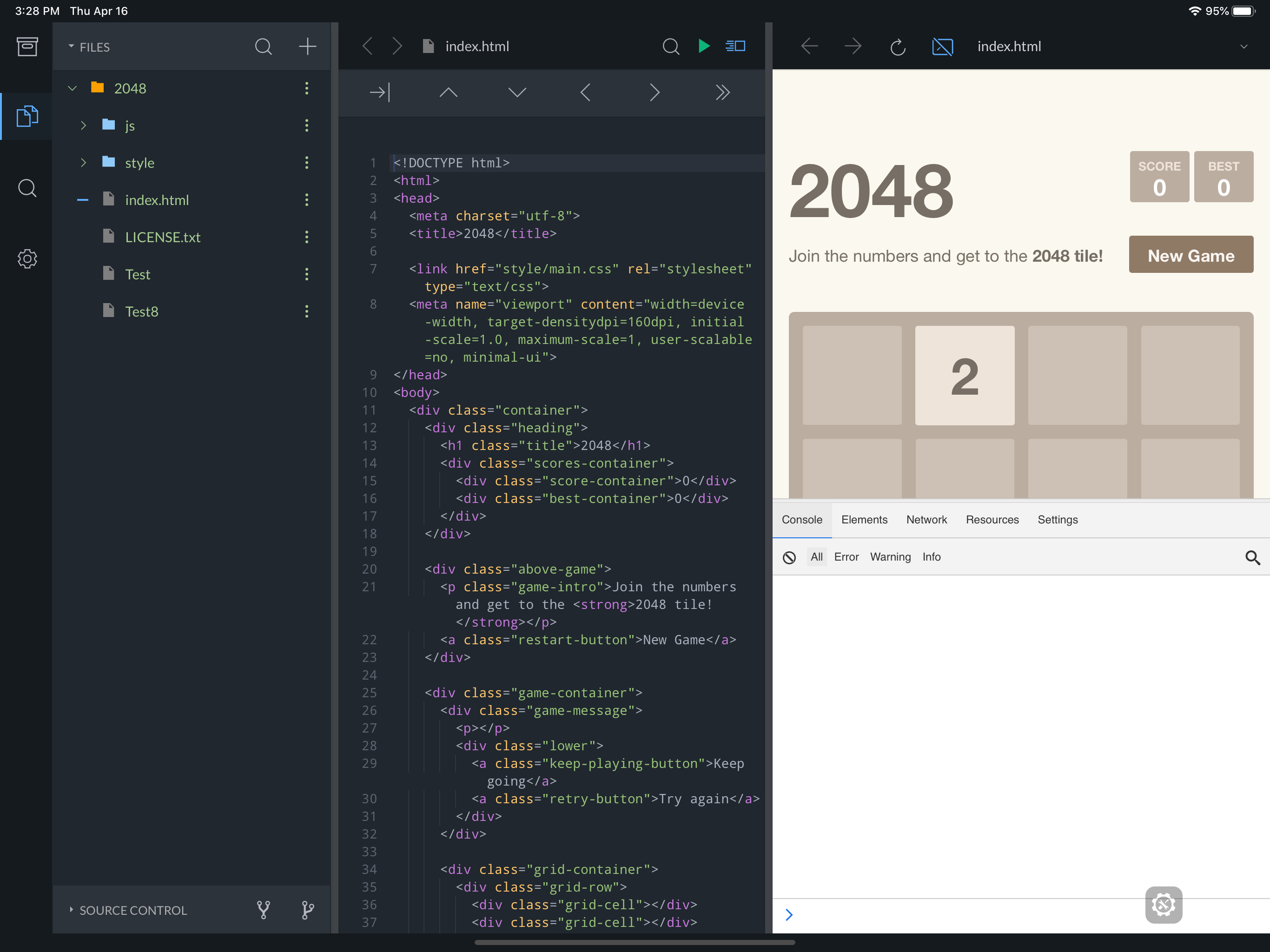Click the tab indent key in editor toolbar
The width and height of the screenshot is (1270, 952).
(379, 93)
